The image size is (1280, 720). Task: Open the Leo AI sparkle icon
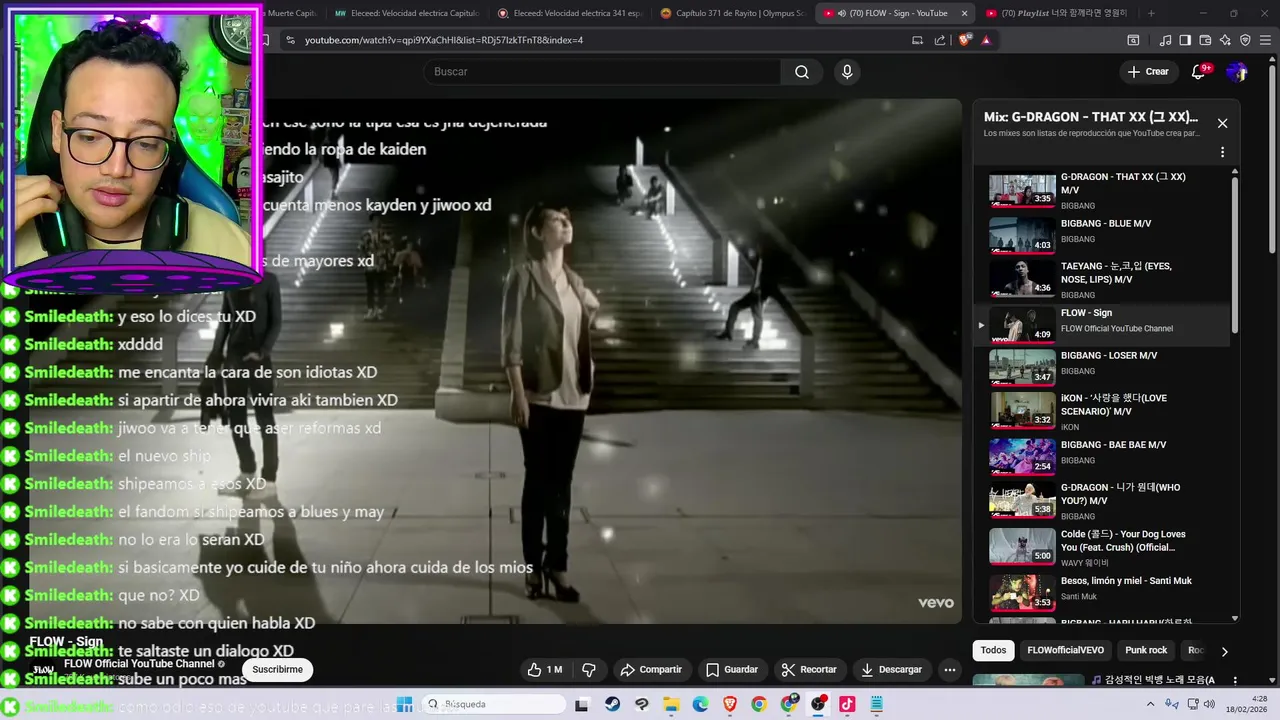(x=1225, y=40)
